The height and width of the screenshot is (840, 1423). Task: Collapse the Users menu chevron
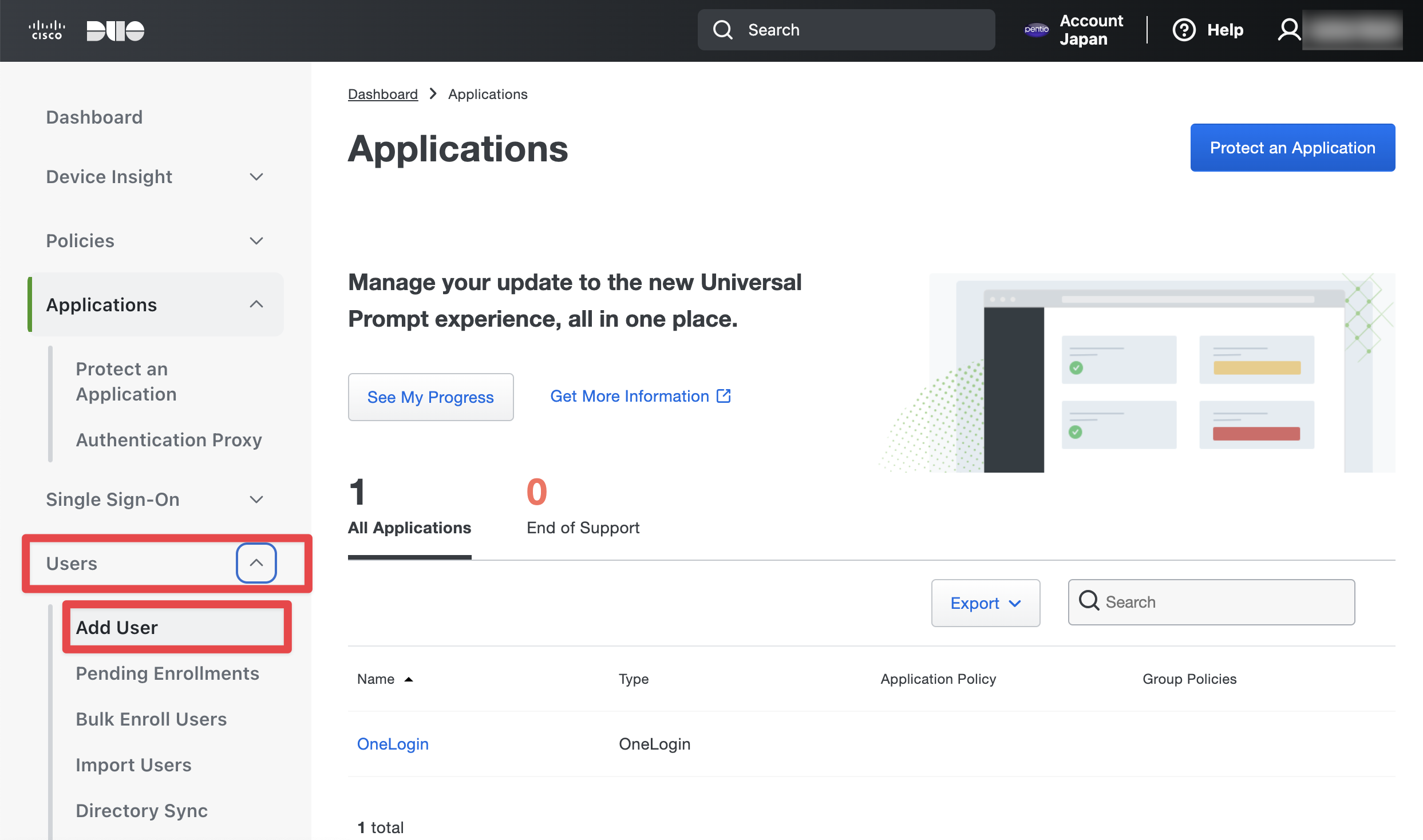pyautogui.click(x=256, y=563)
